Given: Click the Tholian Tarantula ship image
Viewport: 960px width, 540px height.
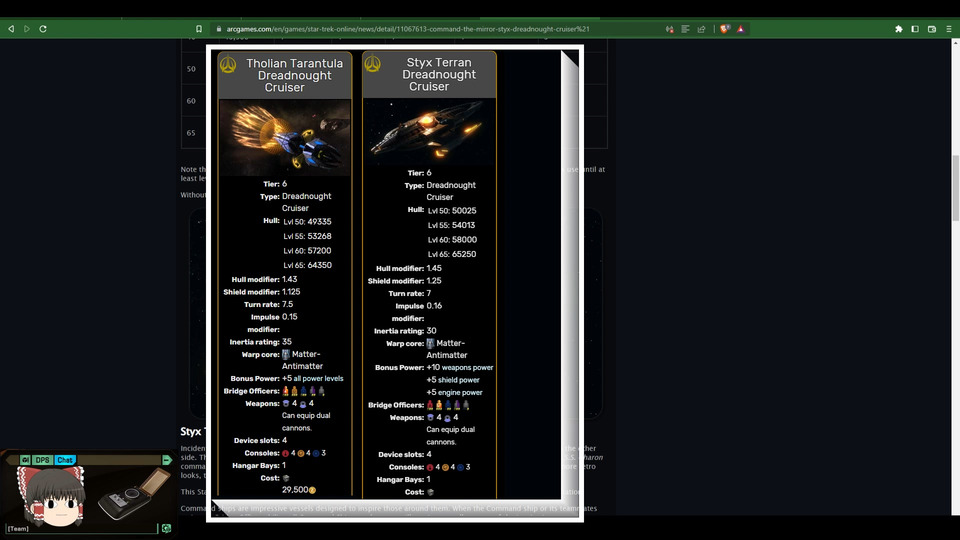Looking at the screenshot, I should pos(285,138).
